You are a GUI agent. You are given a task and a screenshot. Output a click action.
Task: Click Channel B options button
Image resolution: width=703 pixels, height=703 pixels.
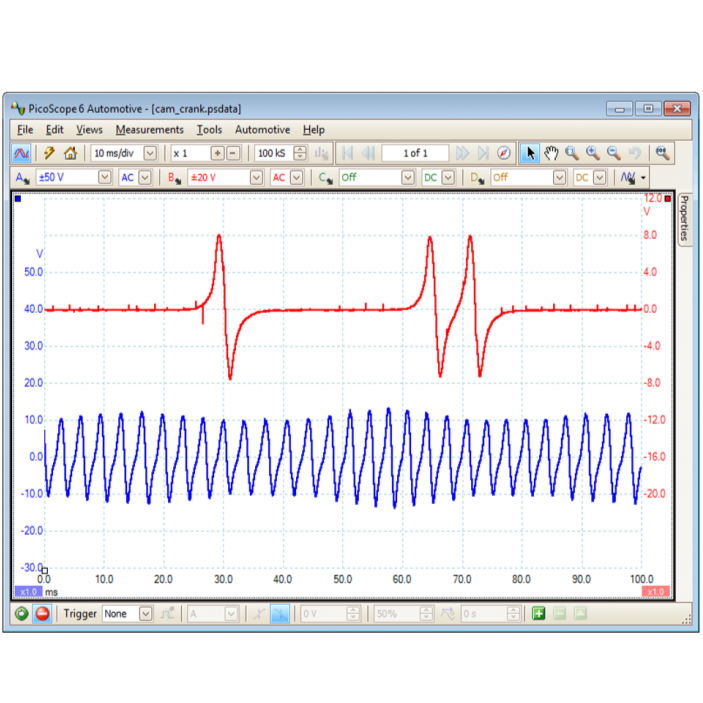pyautogui.click(x=174, y=177)
